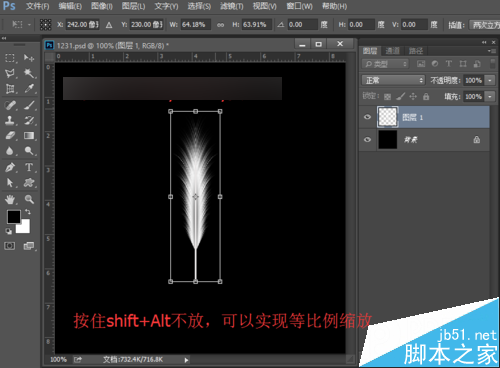This screenshot has height=368, width=500.
Task: Select the Healing Brush tool
Action: click(x=10, y=105)
